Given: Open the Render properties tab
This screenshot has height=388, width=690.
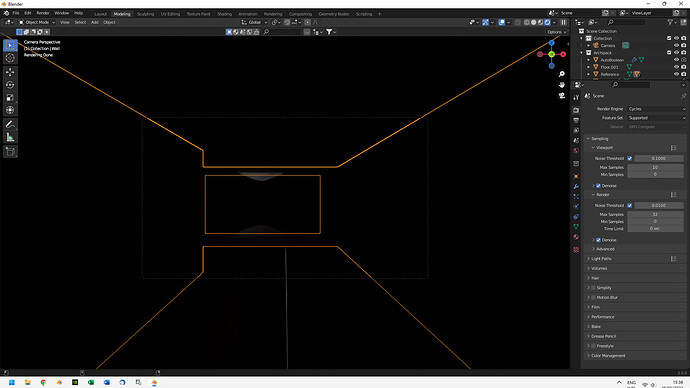Looking at the screenshot, I should (576, 110).
